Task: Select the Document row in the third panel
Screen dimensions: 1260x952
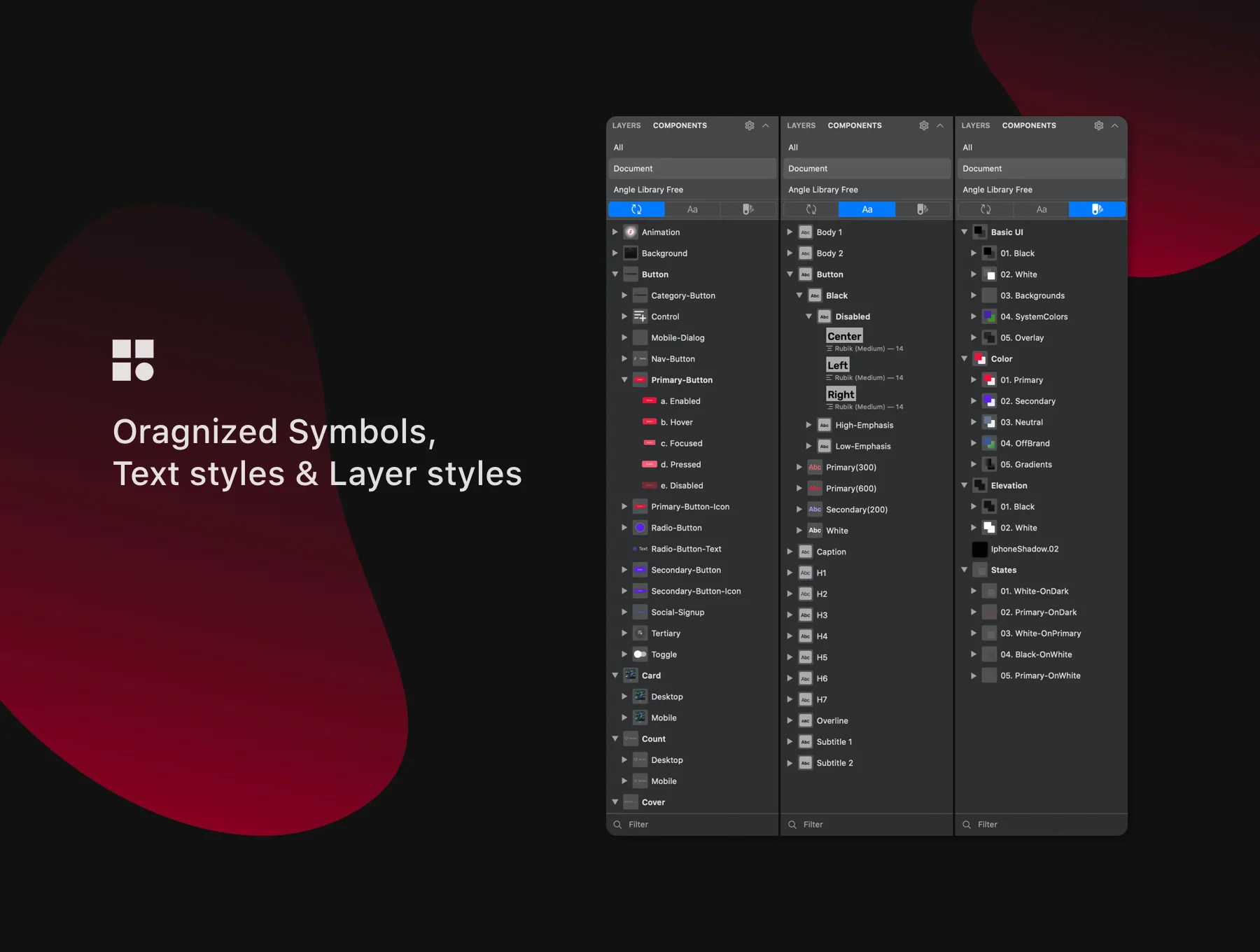Action: [1042, 169]
